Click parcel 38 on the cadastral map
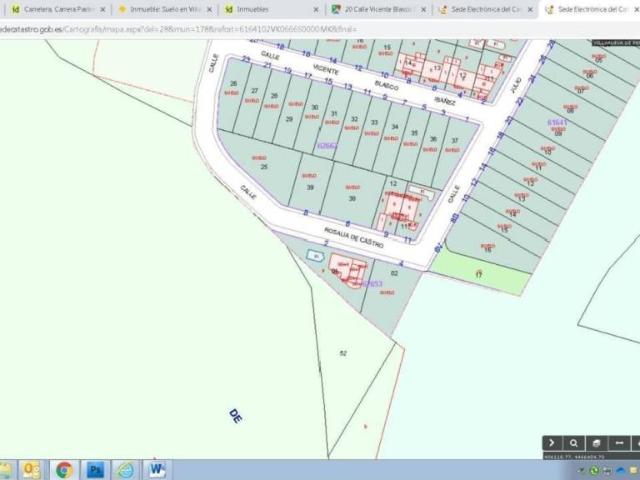The height and width of the screenshot is (480, 640). 352,198
